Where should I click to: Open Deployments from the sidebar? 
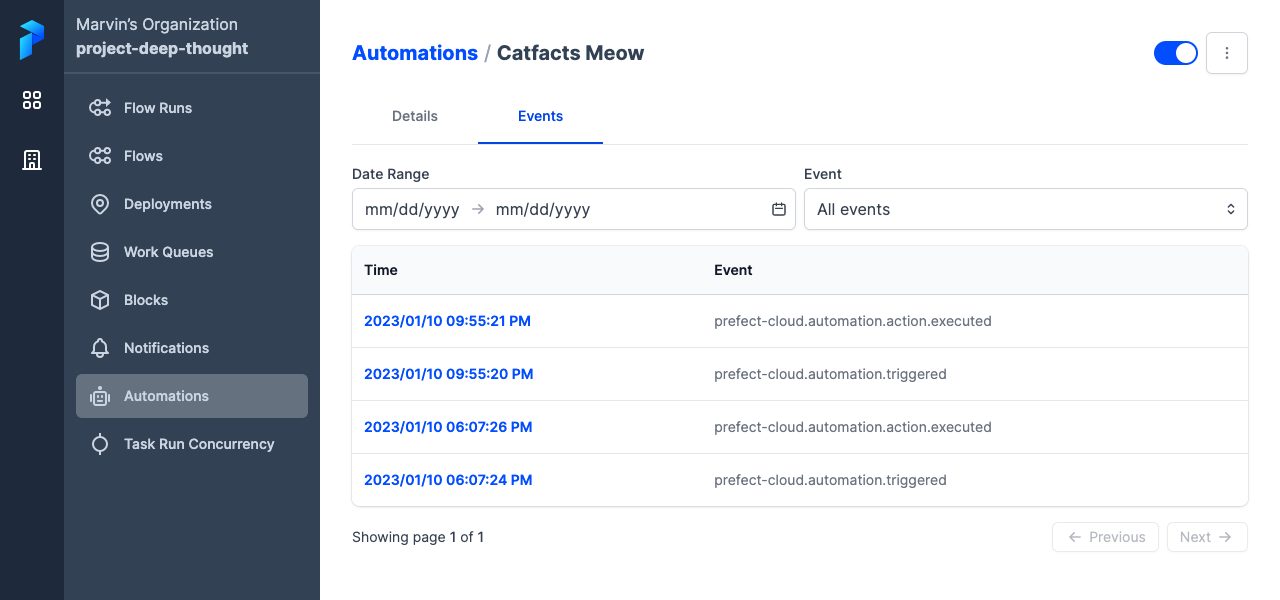coord(192,204)
